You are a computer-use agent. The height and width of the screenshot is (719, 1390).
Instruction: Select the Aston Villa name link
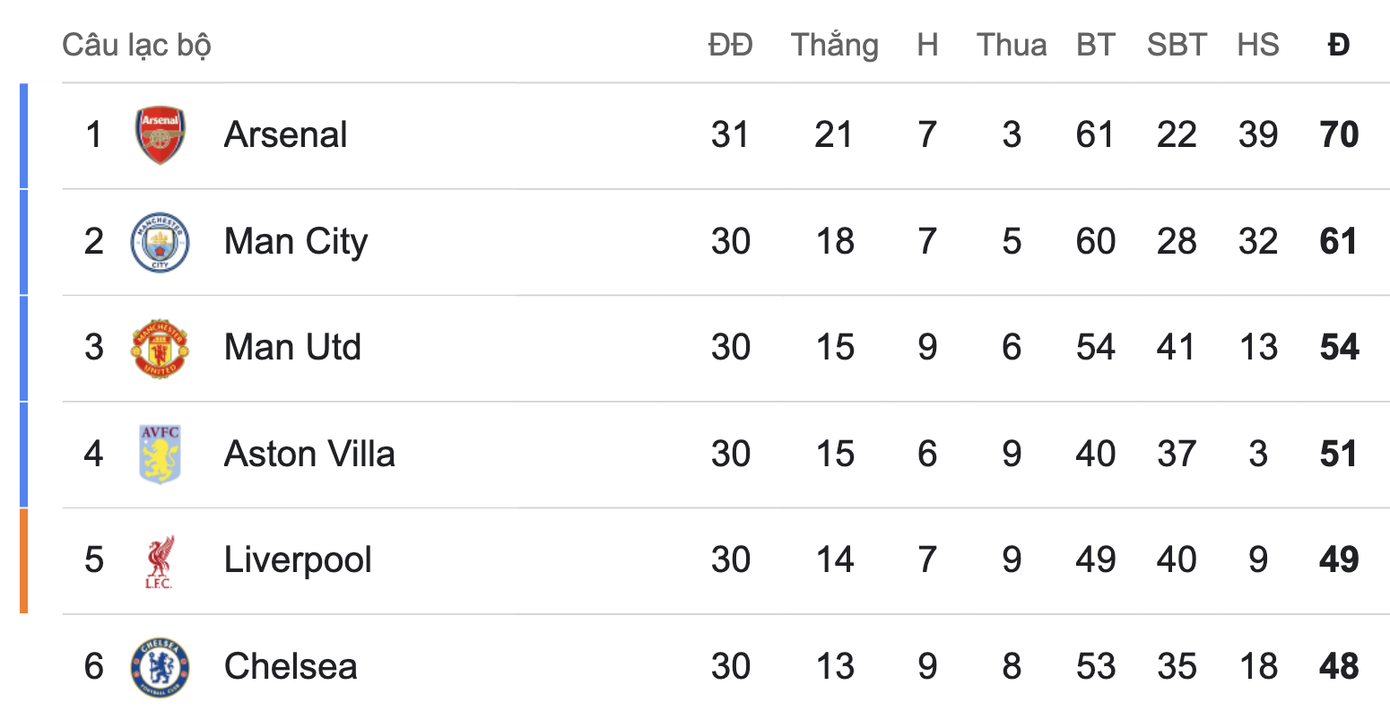click(309, 454)
